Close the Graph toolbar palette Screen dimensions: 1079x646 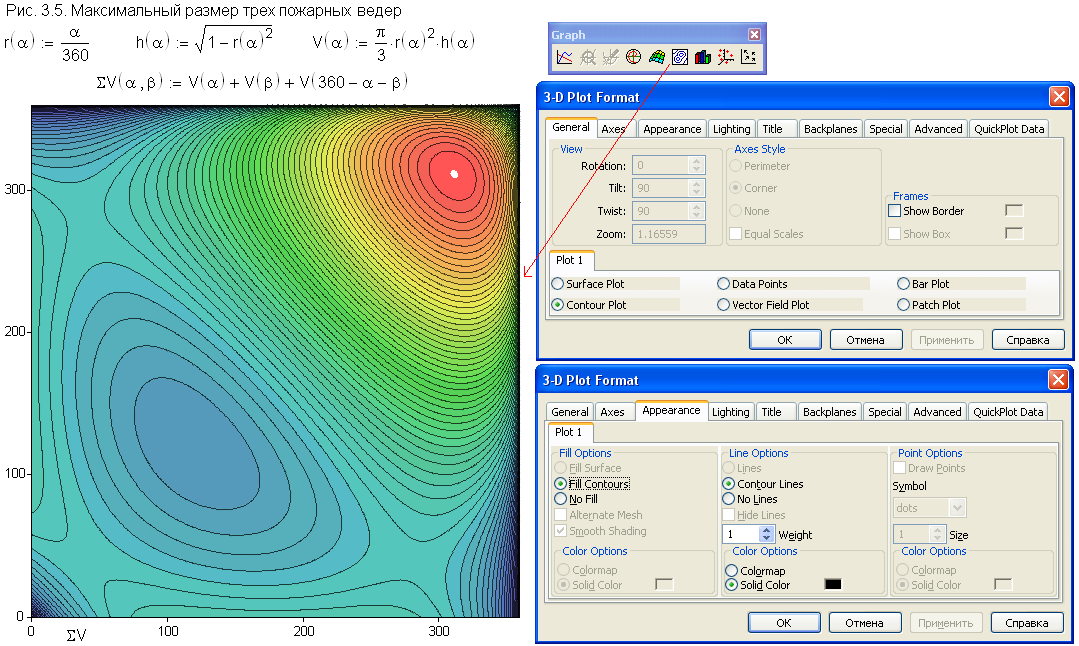754,34
